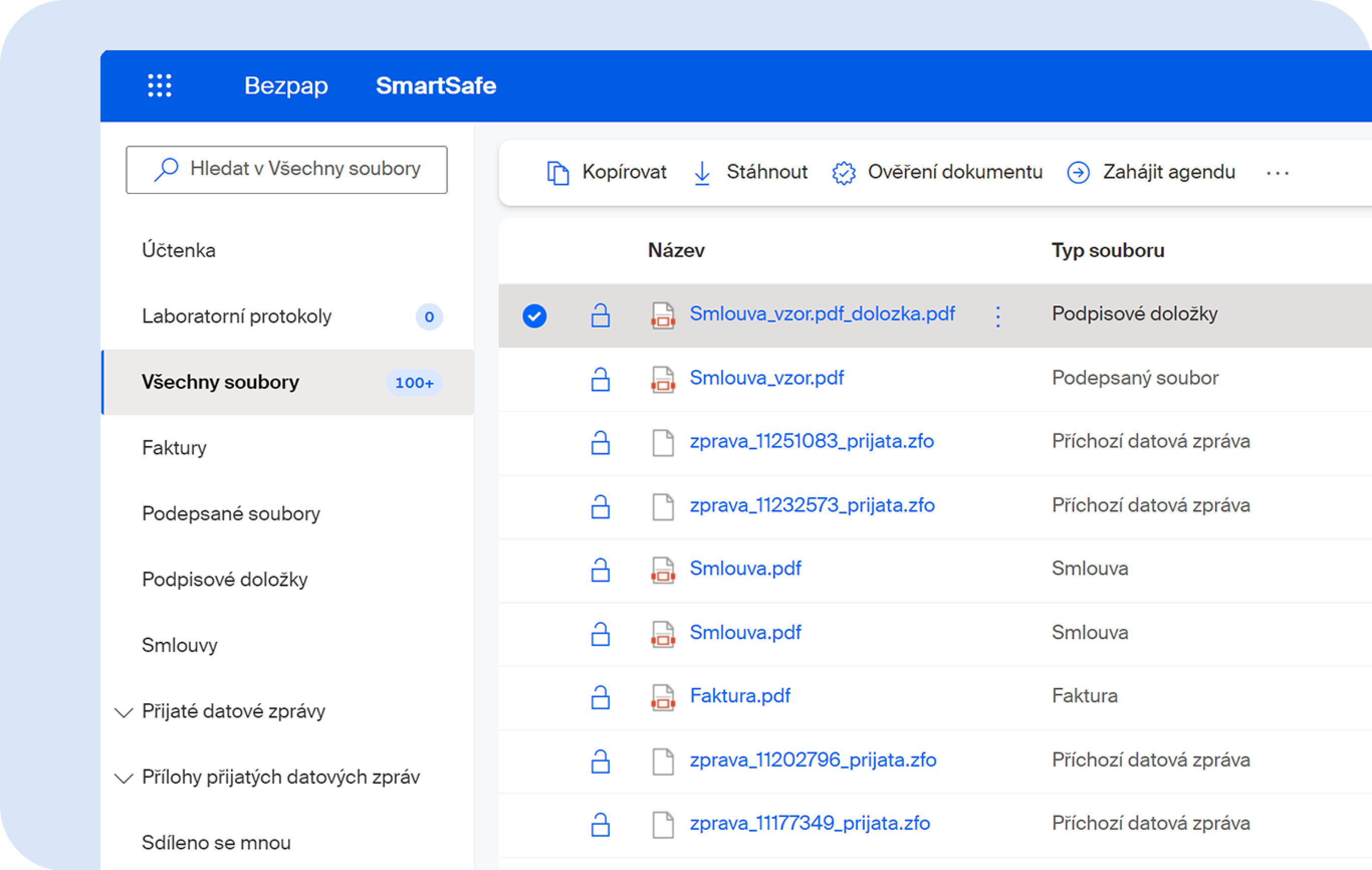Click file icon of zprava_11232573_prijata.zfo
This screenshot has width=1372, height=870.
663,506
